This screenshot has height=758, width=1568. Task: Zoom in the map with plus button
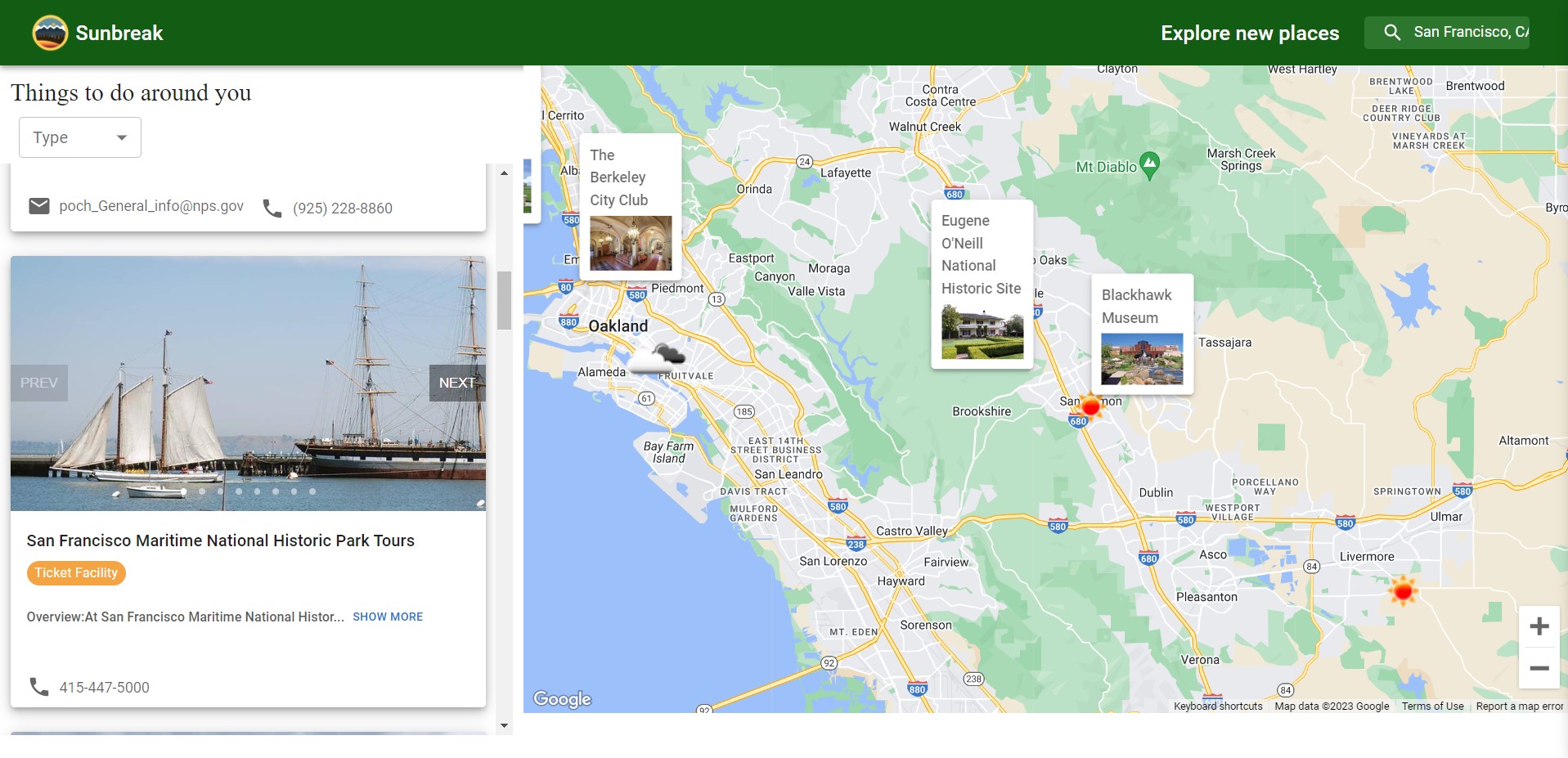point(1539,627)
